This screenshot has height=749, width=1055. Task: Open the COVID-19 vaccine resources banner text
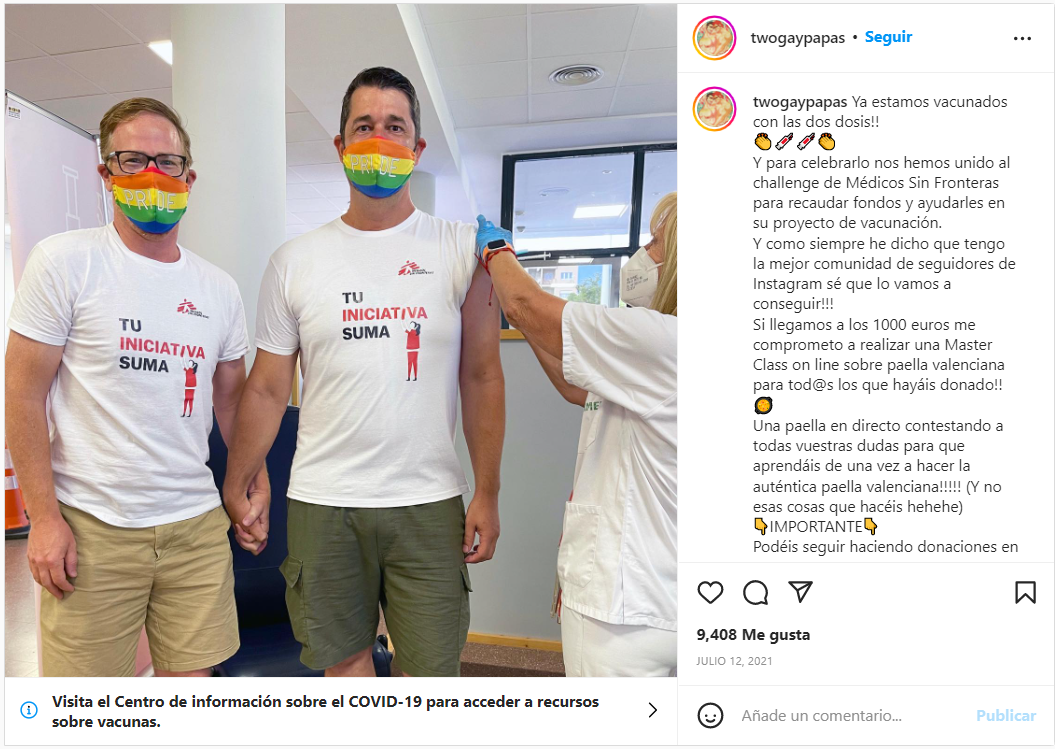coord(326,711)
